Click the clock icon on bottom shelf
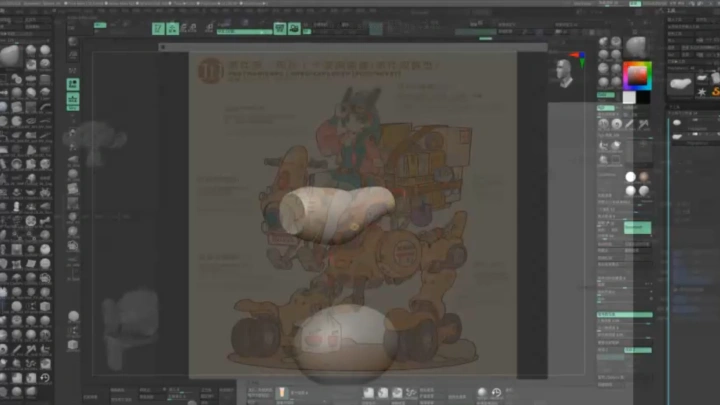The height and width of the screenshot is (405, 720). pyautogui.click(x=496, y=392)
